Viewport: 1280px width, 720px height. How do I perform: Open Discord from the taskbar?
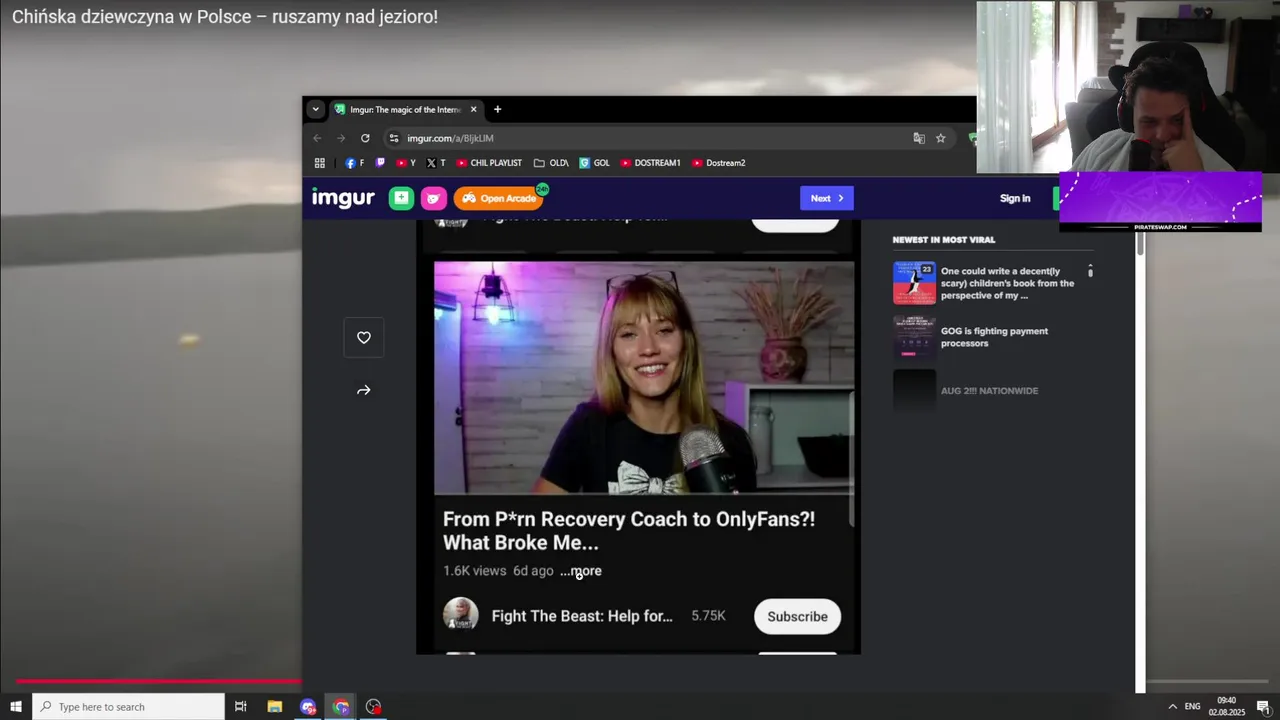(308, 707)
